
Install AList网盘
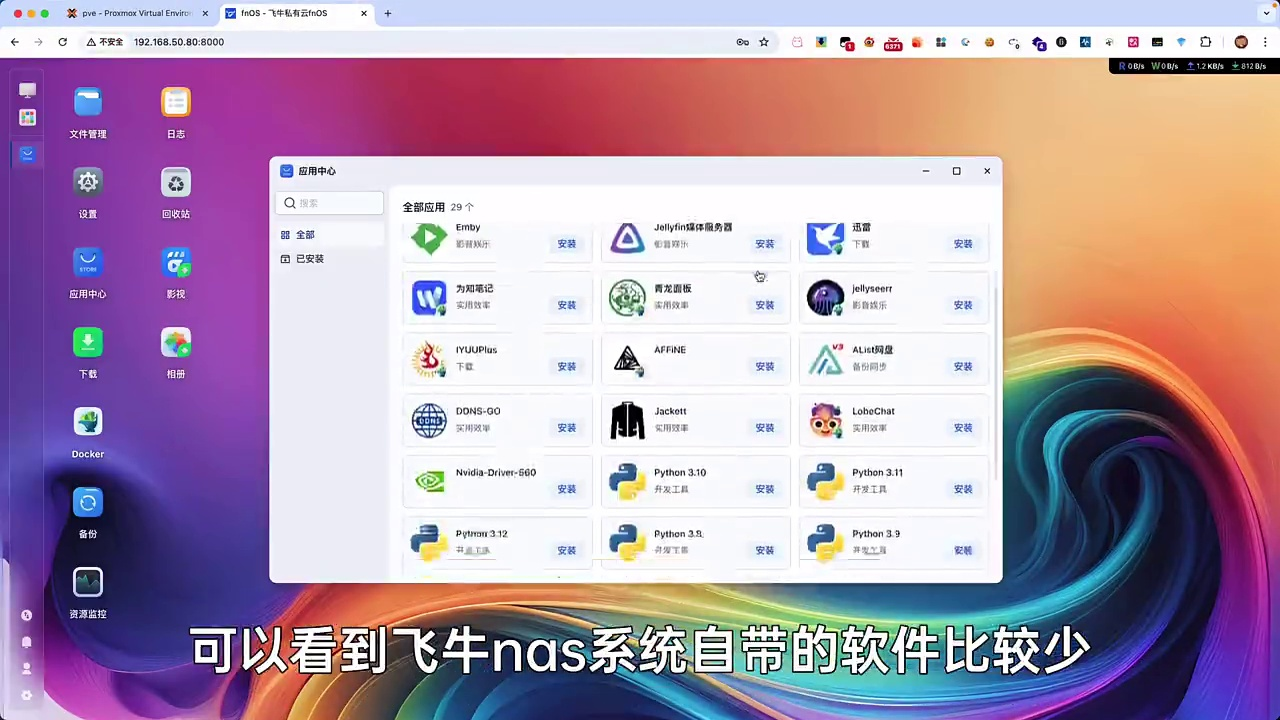pyautogui.click(x=963, y=366)
